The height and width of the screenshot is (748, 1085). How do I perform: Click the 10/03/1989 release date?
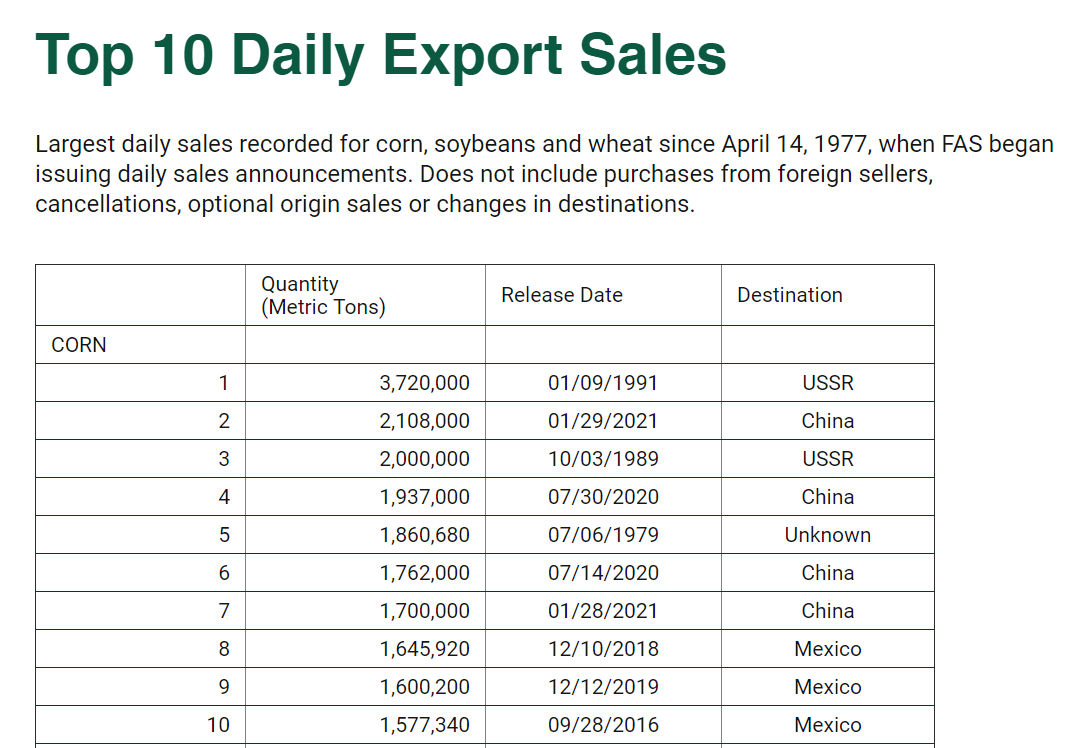[603, 459]
